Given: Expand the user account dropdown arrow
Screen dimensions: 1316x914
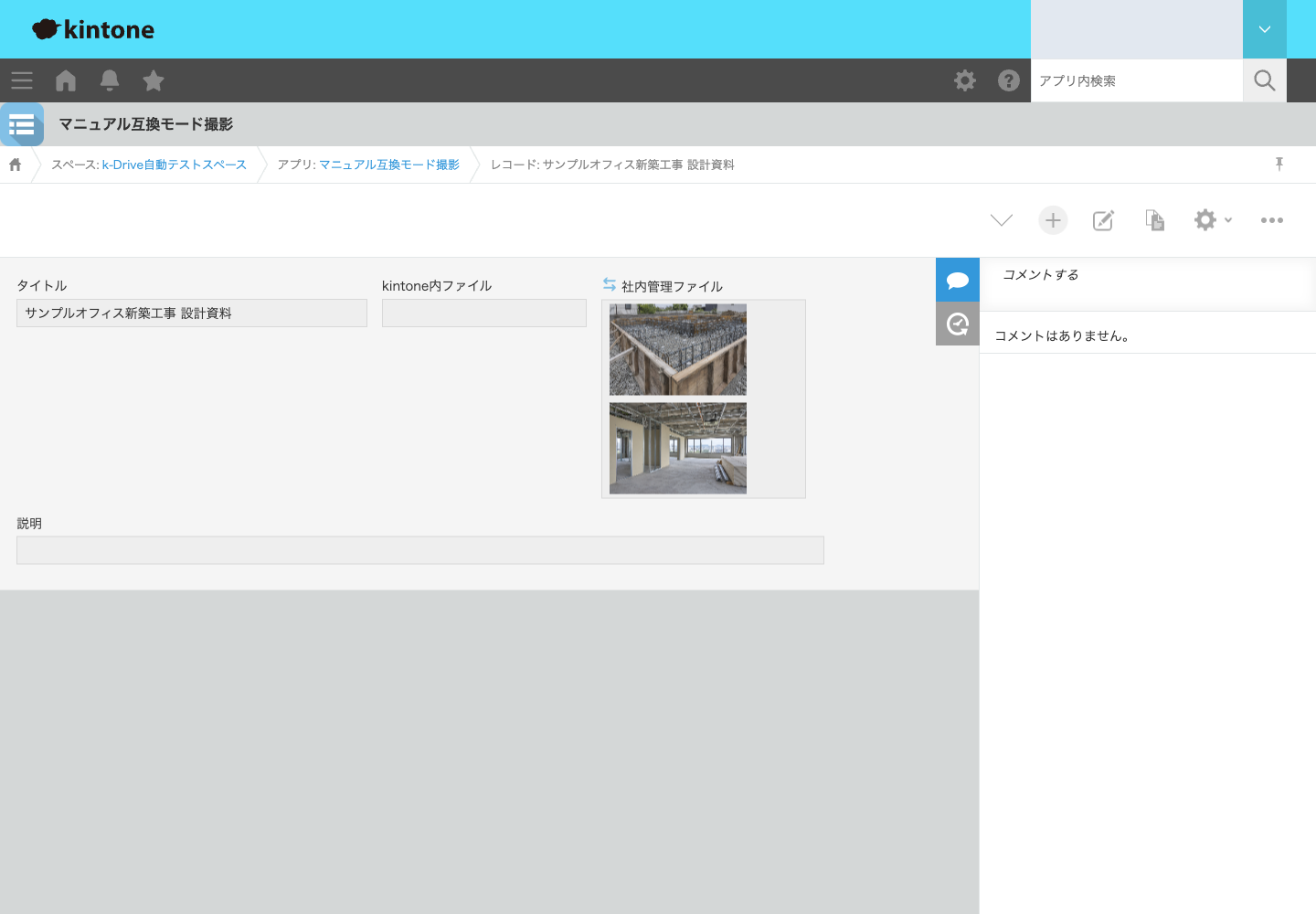Looking at the screenshot, I should tap(1265, 29).
